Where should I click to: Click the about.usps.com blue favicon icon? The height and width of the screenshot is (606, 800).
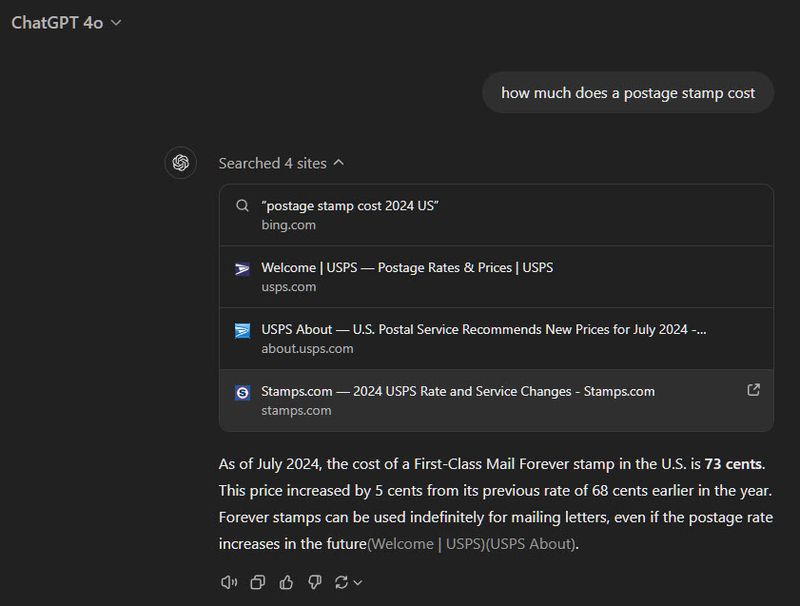tap(242, 331)
